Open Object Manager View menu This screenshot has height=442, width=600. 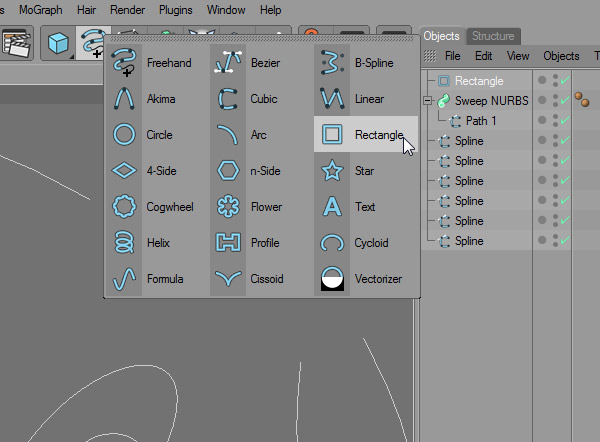coord(518,56)
